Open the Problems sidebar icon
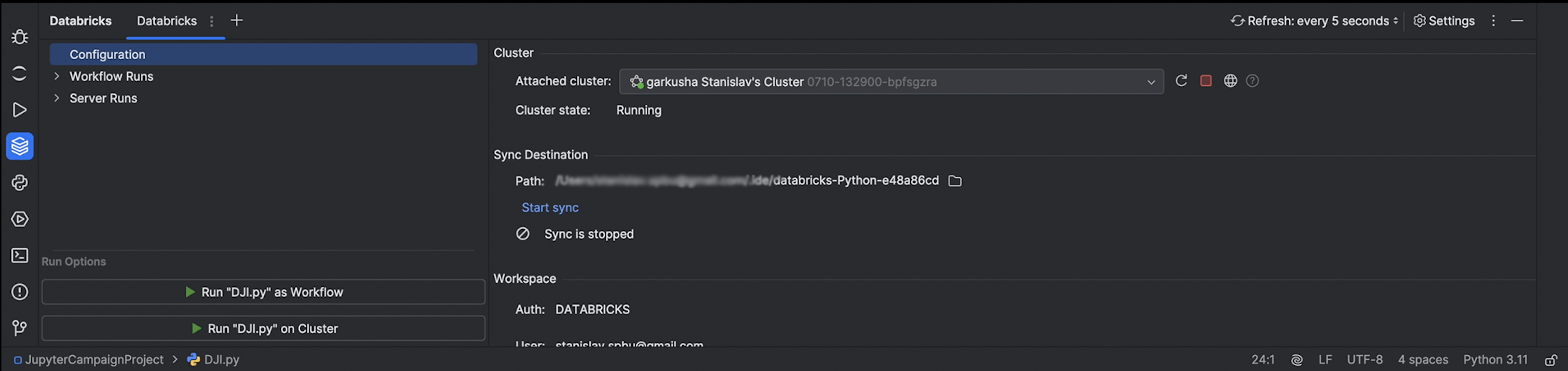 [x=20, y=292]
